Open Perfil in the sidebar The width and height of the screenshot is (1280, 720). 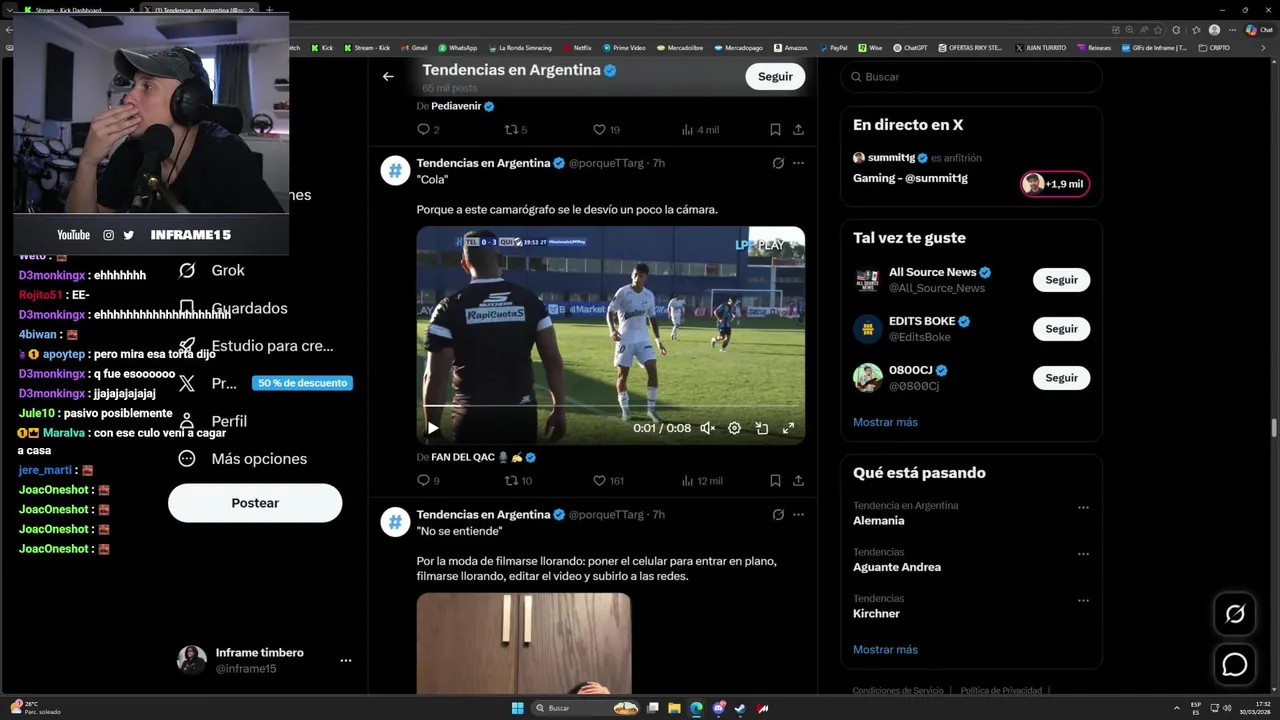pos(211,421)
